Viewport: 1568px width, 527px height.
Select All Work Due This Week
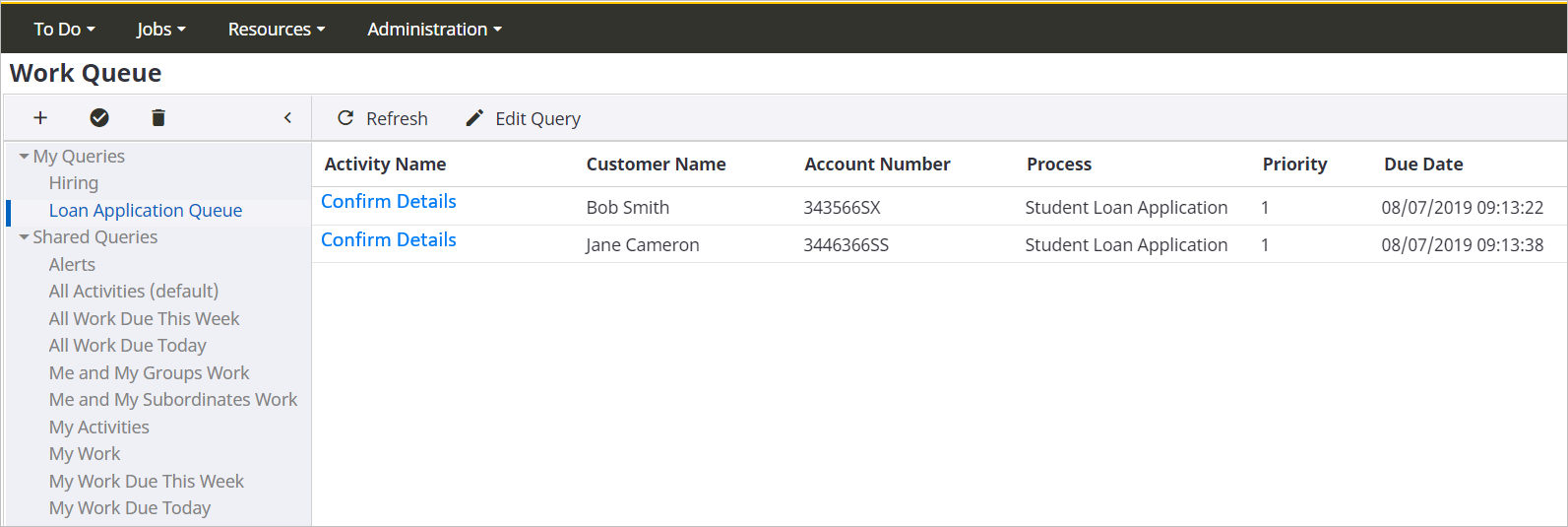coord(144,319)
